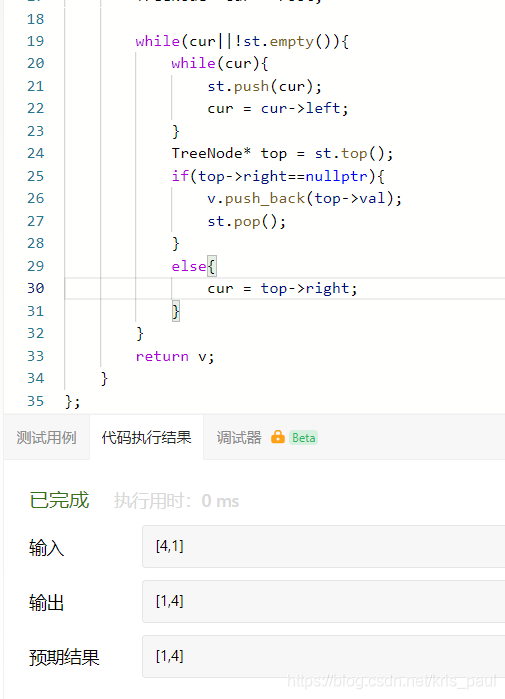Open the 测试用例 tab
The width and height of the screenshot is (505, 699).
(x=46, y=437)
